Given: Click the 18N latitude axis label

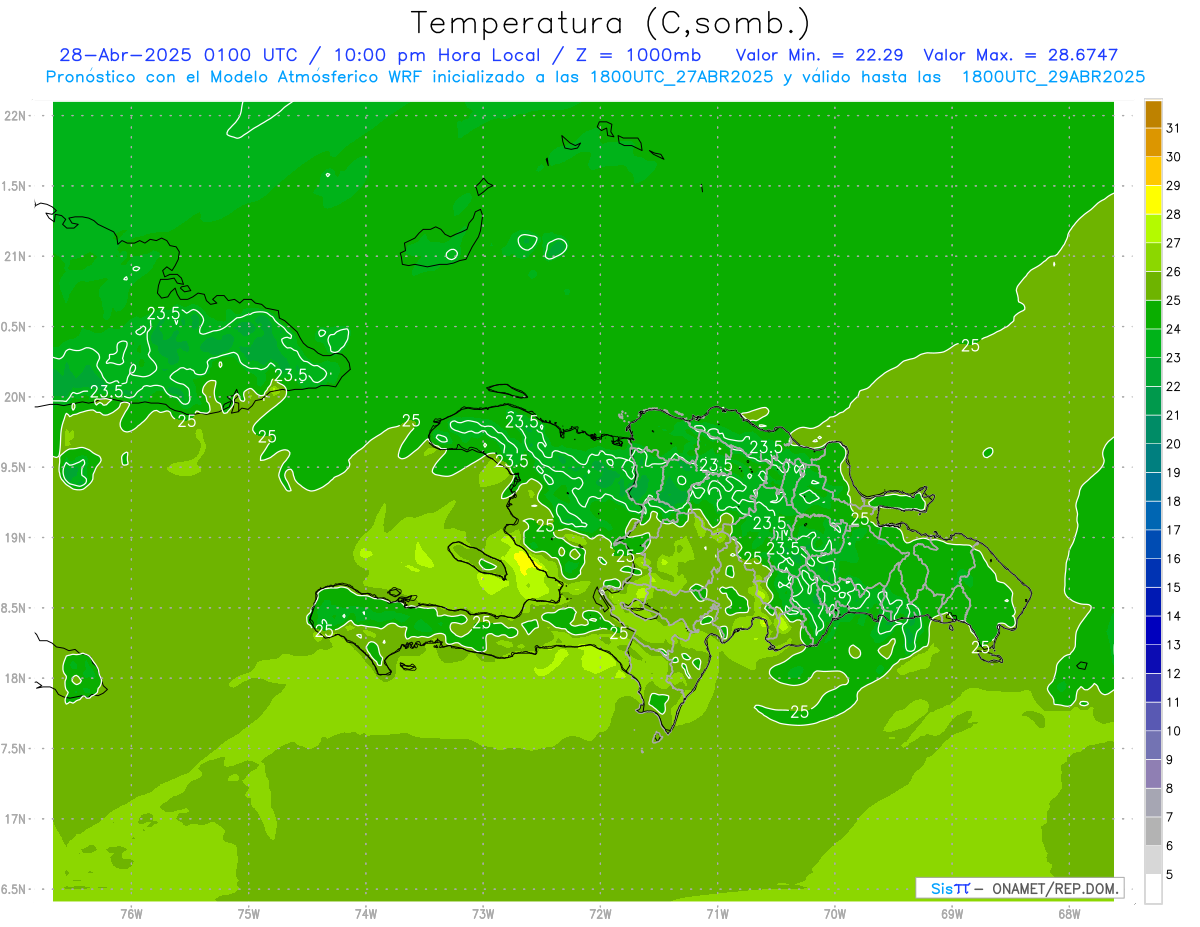Looking at the screenshot, I should [x=16, y=679].
